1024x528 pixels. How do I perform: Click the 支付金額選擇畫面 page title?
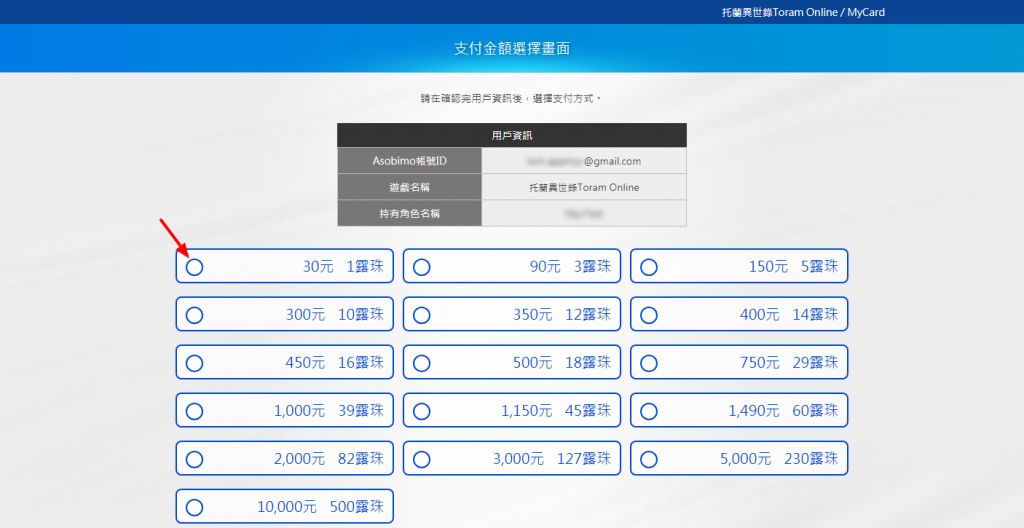(x=512, y=48)
